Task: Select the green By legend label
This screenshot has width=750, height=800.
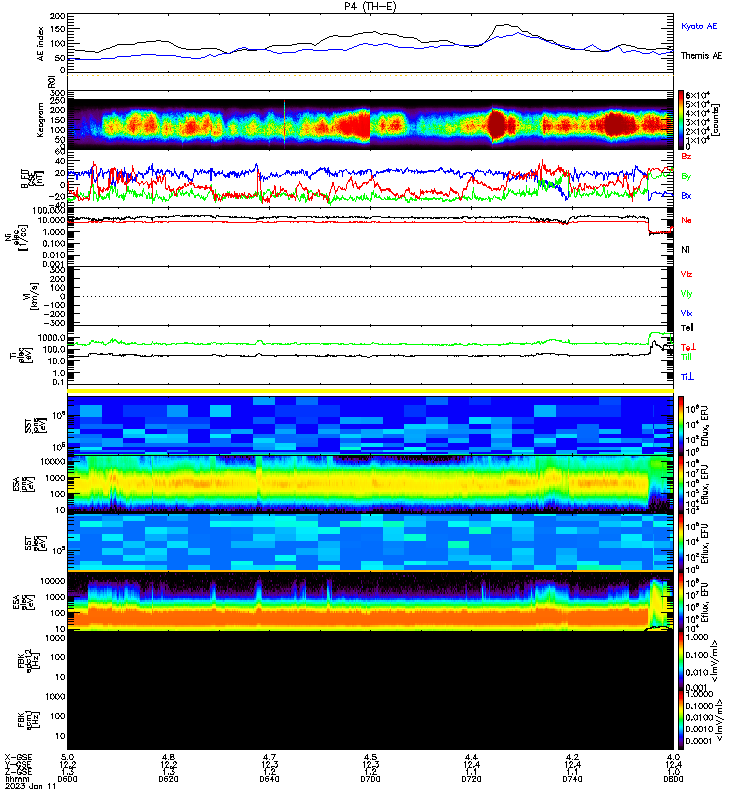Action: tap(686, 176)
